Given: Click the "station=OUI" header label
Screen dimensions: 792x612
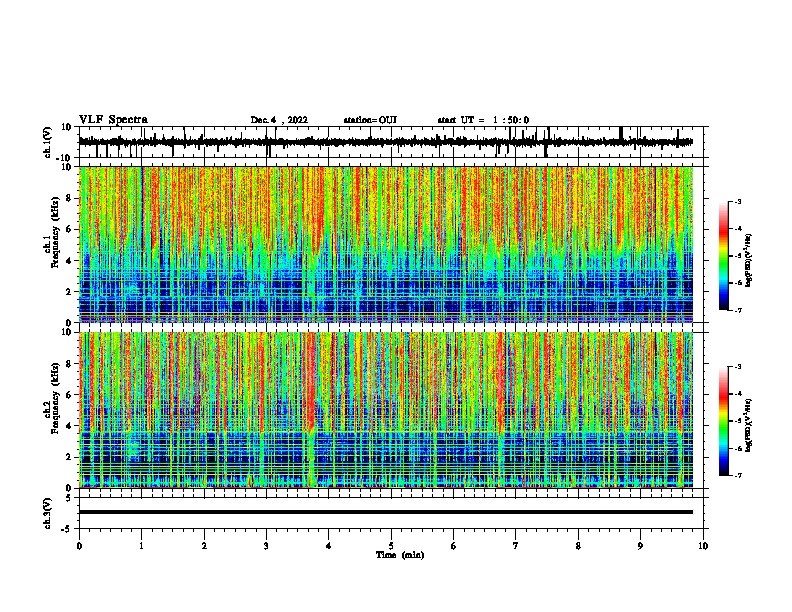Looking at the screenshot, I should click(x=370, y=120).
